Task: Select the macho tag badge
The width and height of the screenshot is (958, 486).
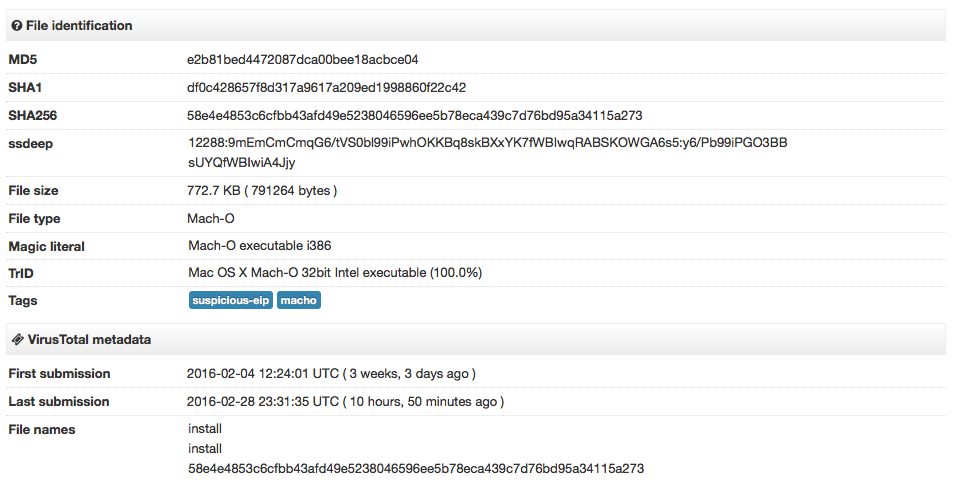Action: click(x=299, y=300)
